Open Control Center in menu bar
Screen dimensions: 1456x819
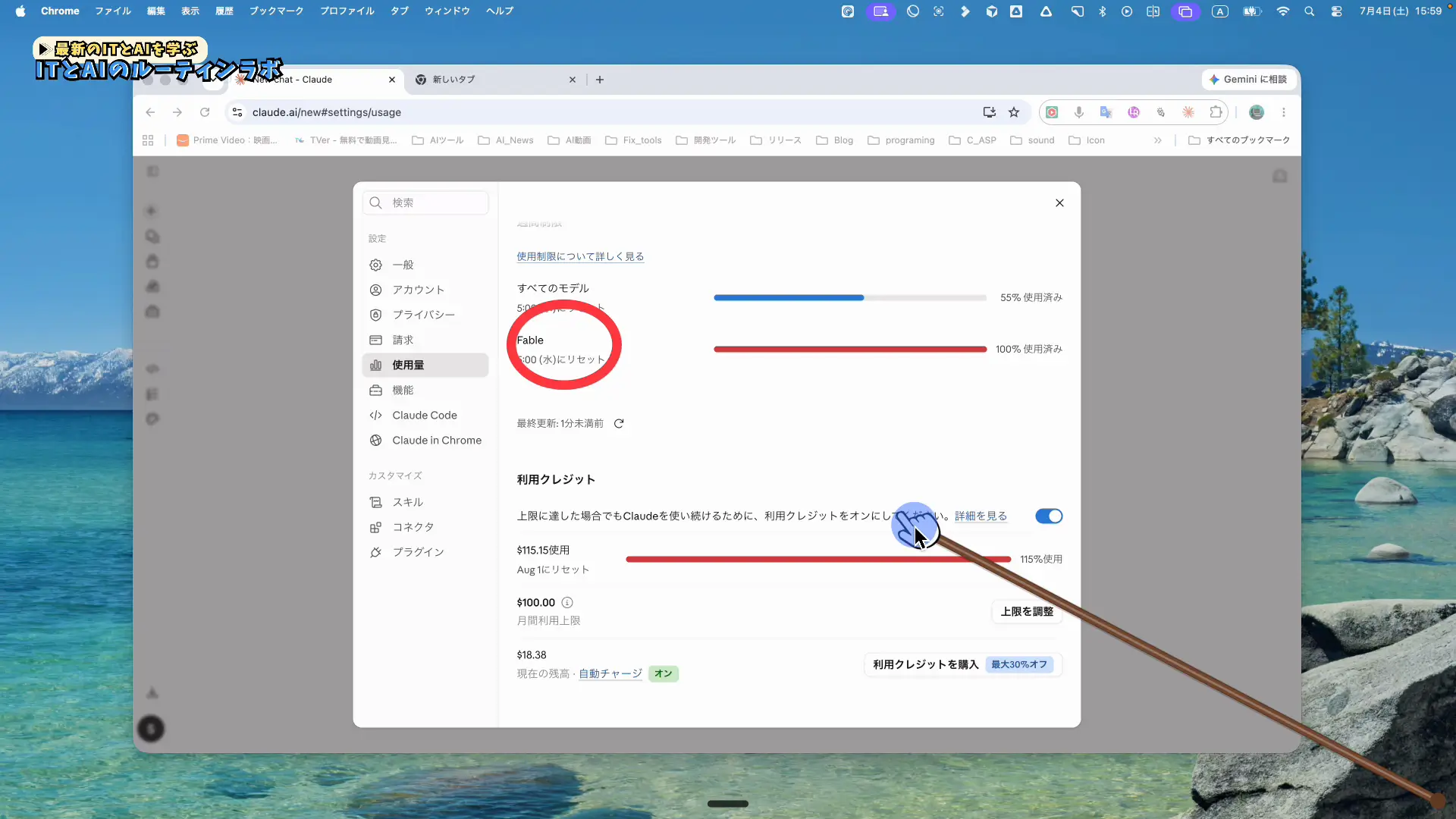click(1336, 11)
